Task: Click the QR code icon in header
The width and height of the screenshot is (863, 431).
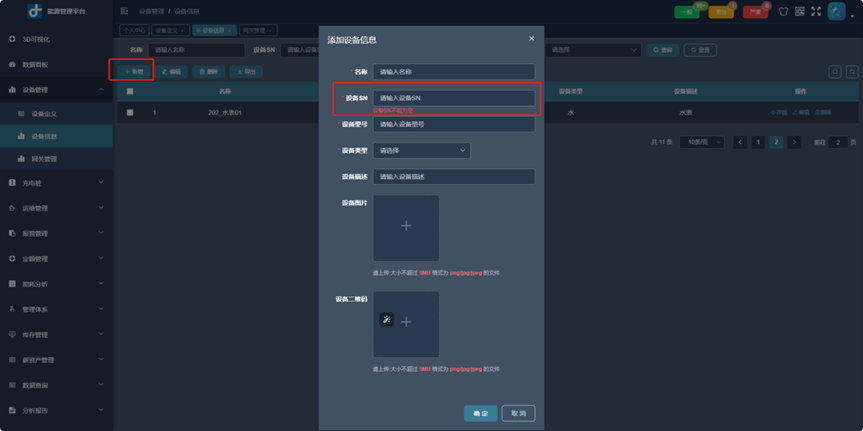Action: coord(800,11)
